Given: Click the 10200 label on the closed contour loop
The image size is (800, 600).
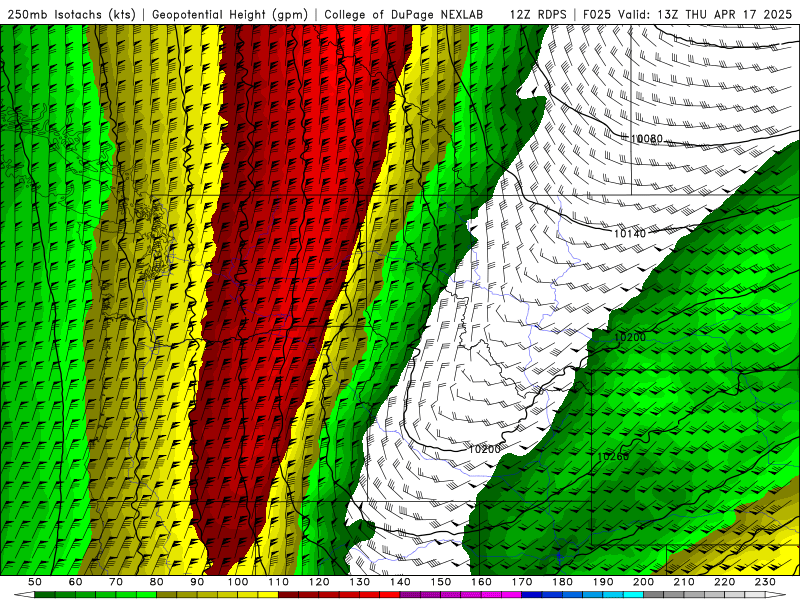Looking at the screenshot, I should pos(485,449).
